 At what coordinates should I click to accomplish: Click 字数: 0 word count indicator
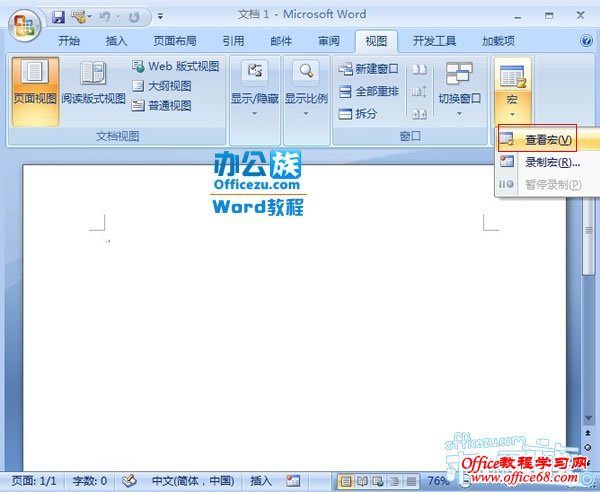[90, 481]
